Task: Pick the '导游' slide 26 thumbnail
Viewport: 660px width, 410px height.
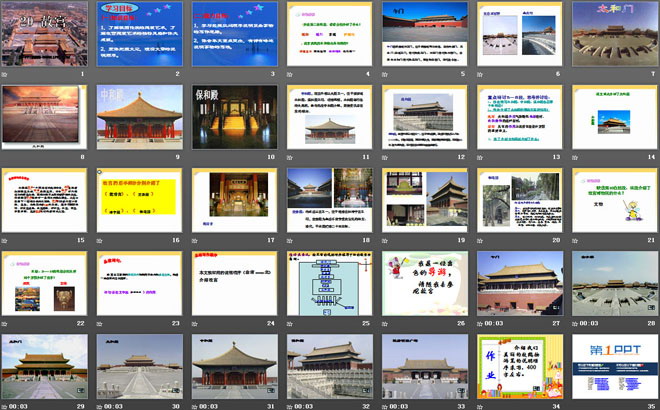Action: (426, 283)
